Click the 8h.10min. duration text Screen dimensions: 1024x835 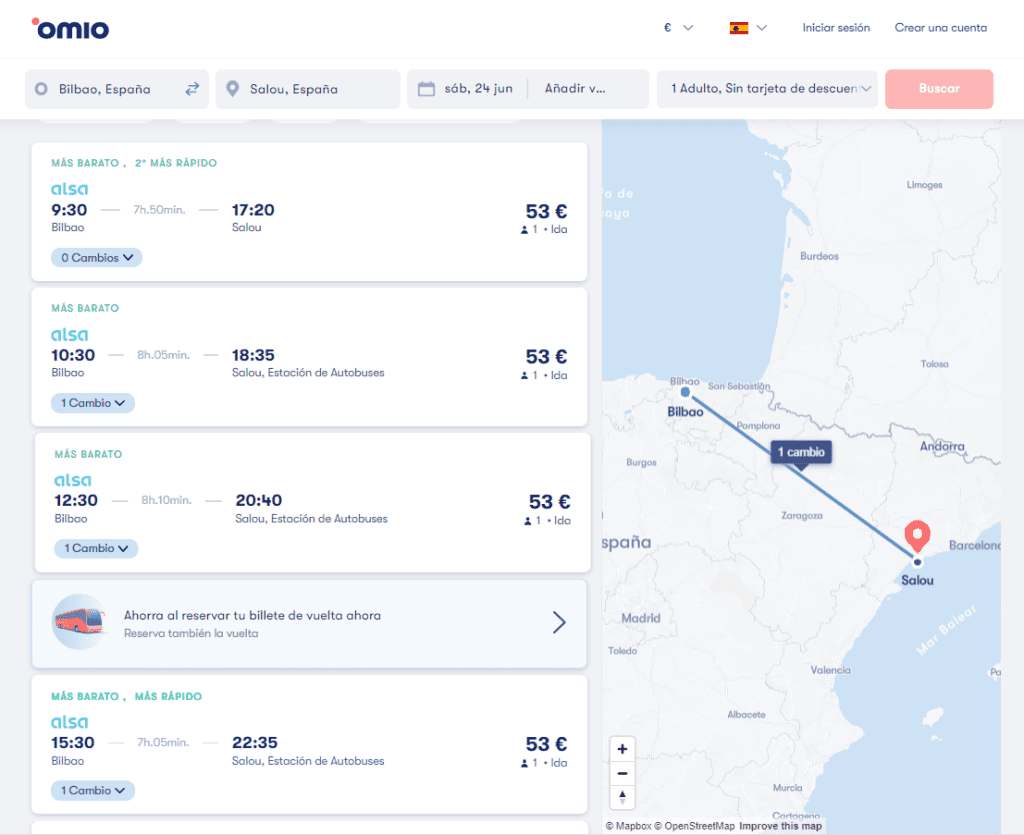pyautogui.click(x=167, y=500)
